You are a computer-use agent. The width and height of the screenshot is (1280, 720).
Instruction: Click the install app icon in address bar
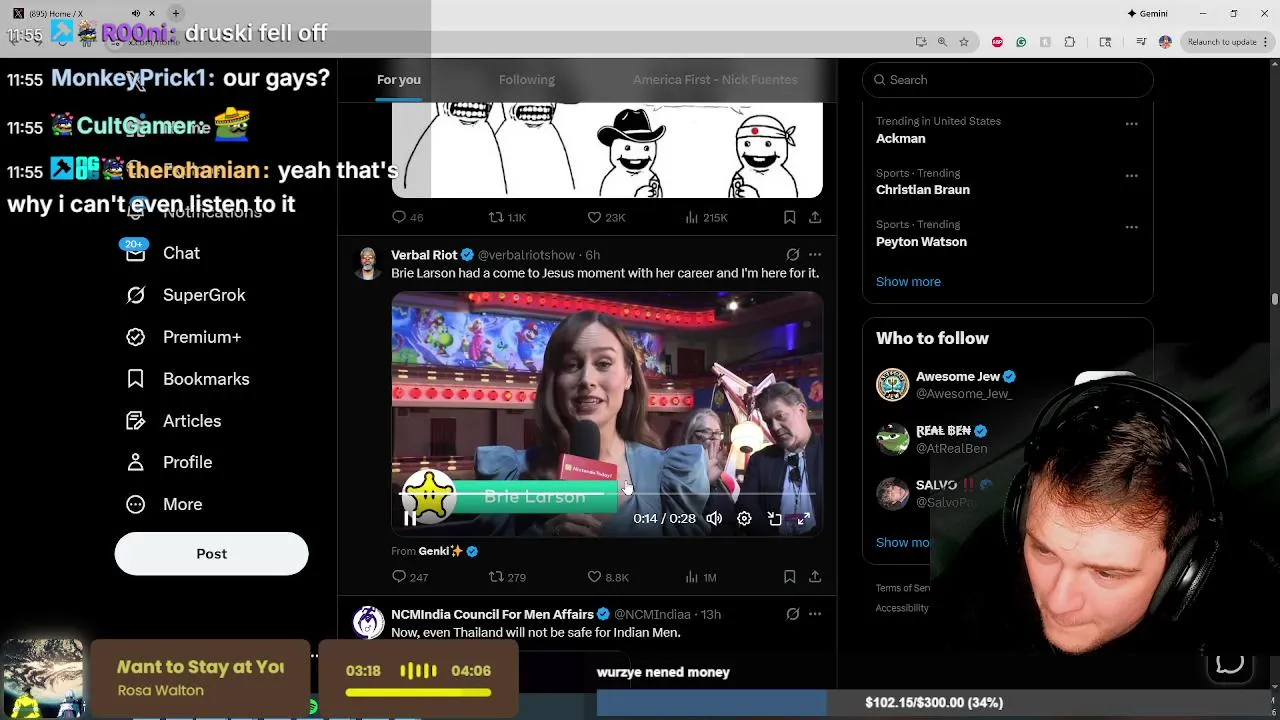pyautogui.click(x=921, y=42)
